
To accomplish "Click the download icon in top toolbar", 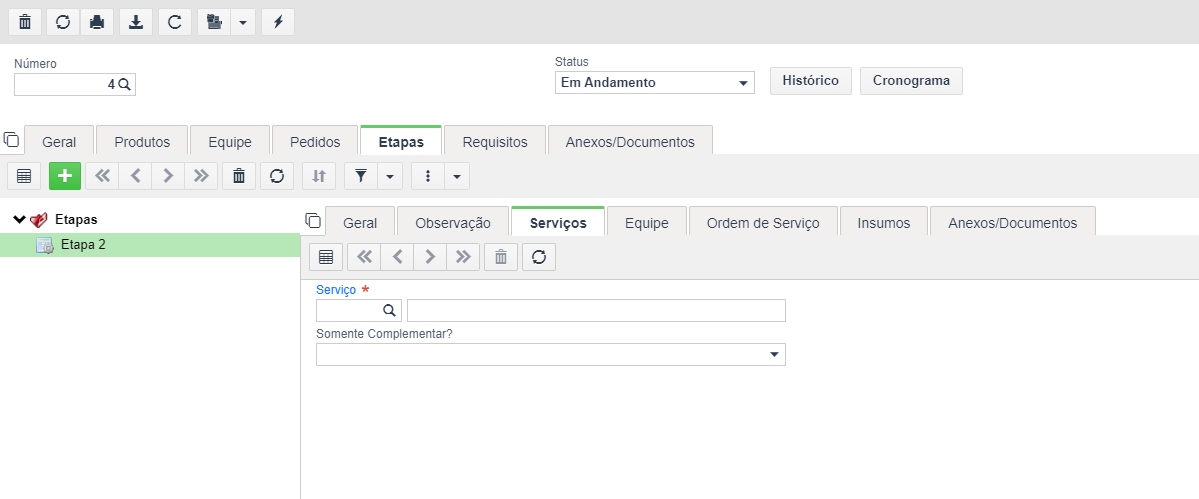I will click(135, 22).
